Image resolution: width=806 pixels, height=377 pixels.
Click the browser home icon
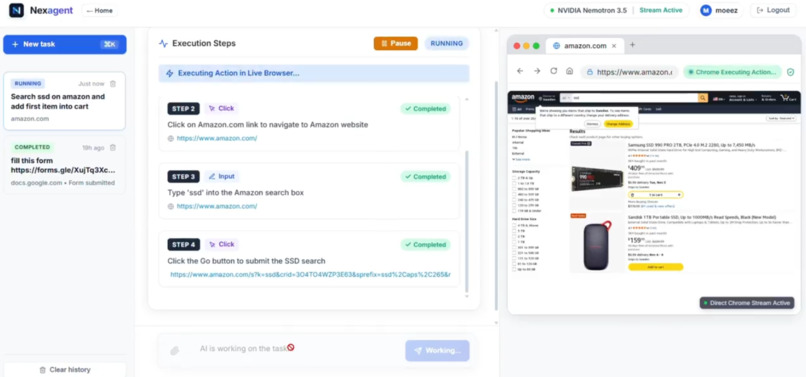(x=570, y=71)
